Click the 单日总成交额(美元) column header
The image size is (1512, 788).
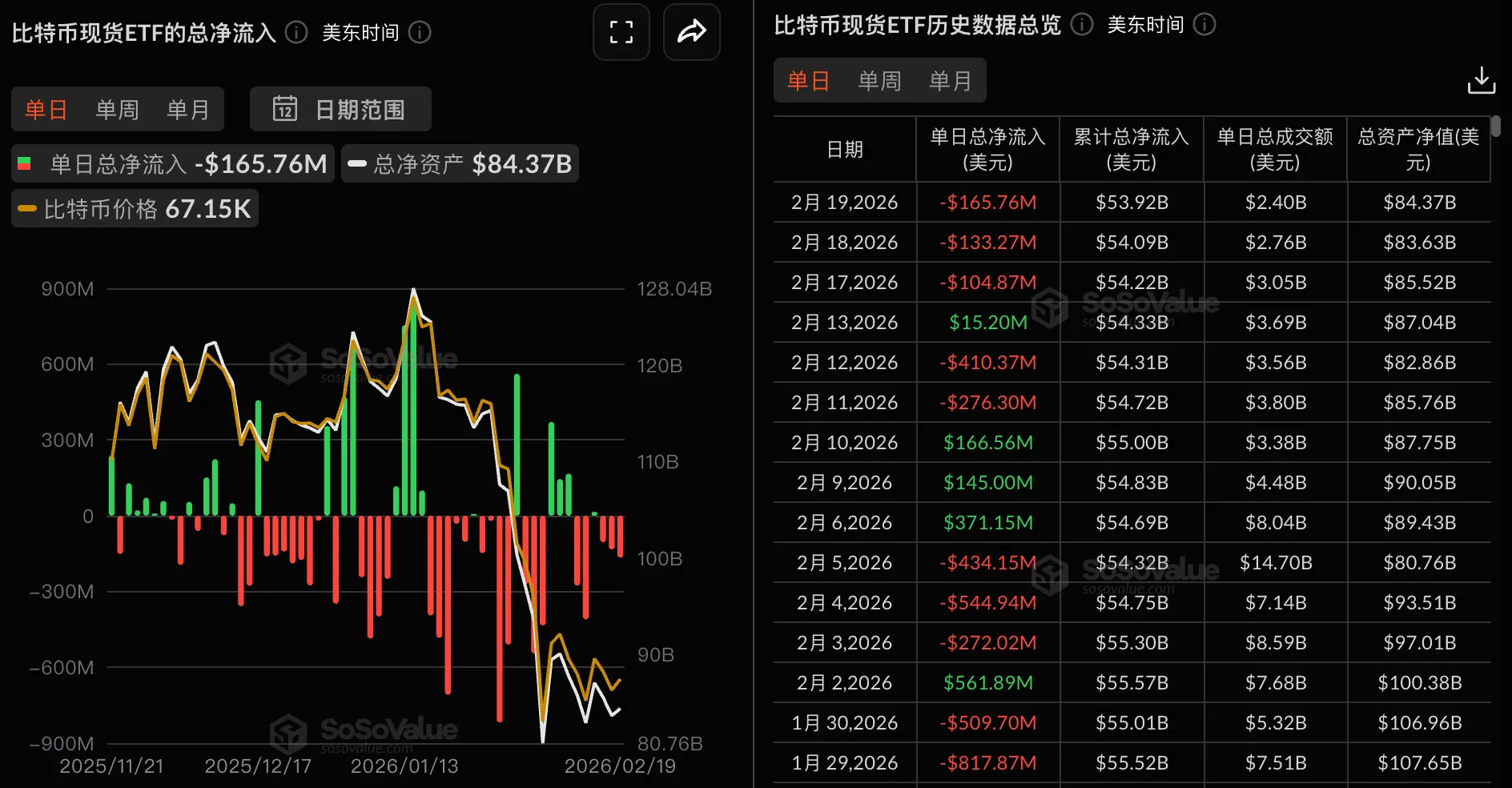[x=1275, y=150]
